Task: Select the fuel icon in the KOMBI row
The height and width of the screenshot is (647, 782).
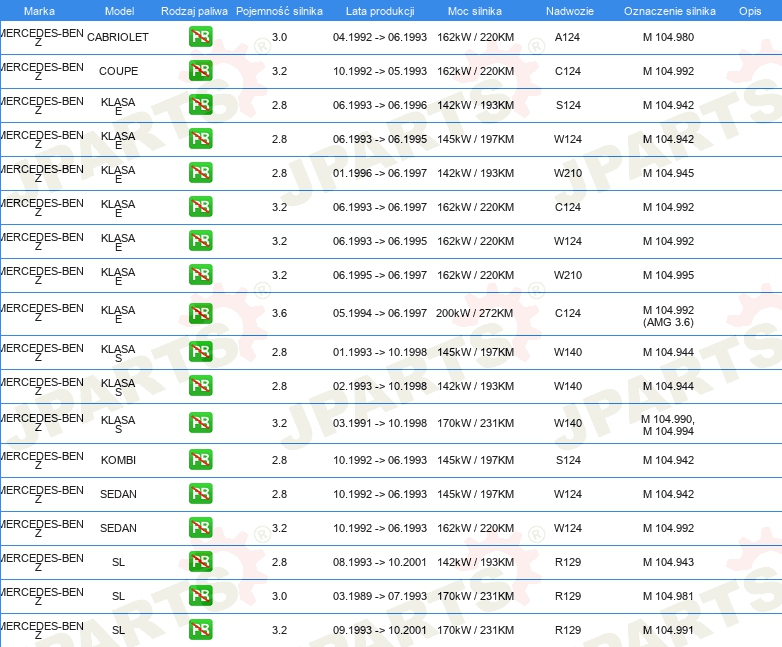Action: click(x=200, y=460)
